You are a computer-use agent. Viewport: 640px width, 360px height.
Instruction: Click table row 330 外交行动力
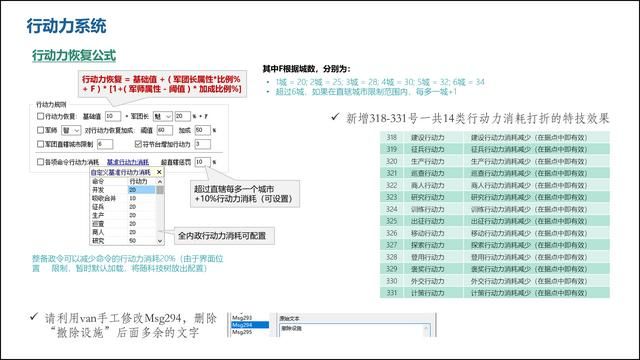coord(495,281)
